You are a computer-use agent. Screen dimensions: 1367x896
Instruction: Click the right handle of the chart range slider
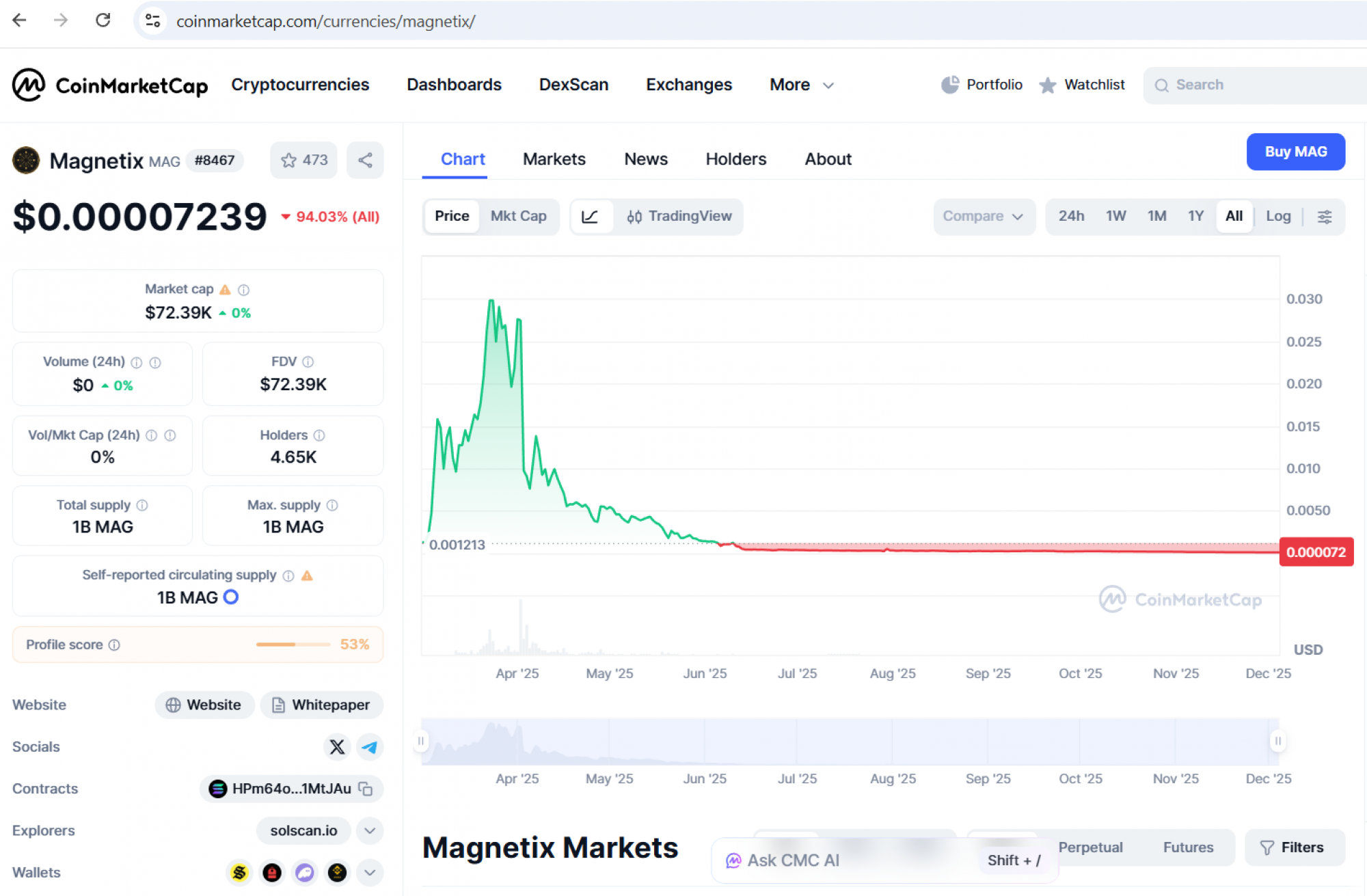tap(1277, 741)
